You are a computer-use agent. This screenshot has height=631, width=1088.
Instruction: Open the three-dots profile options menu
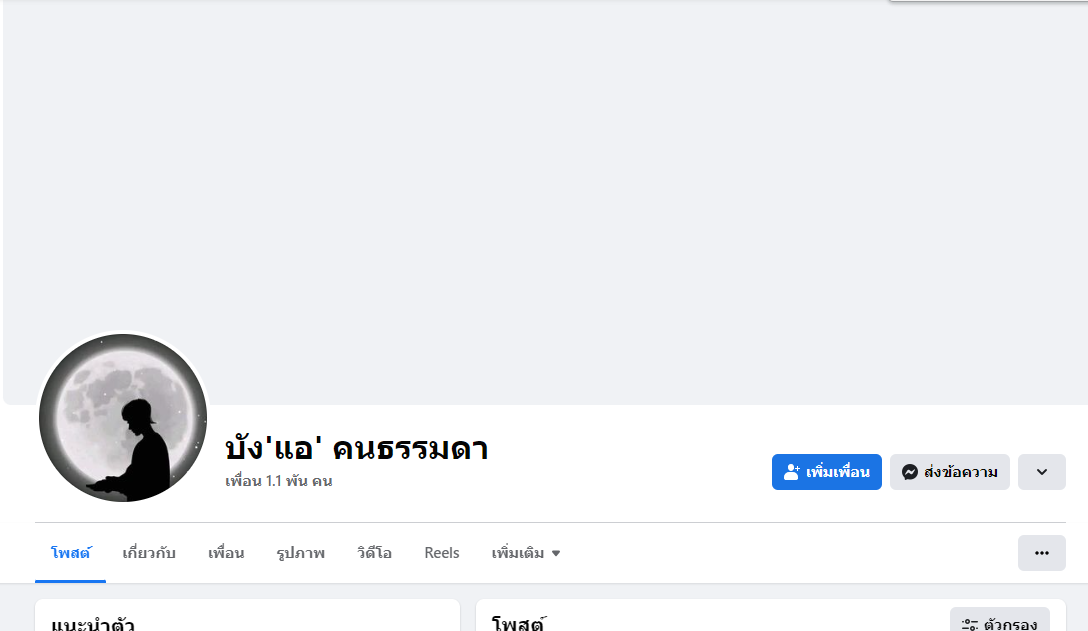(x=1042, y=553)
